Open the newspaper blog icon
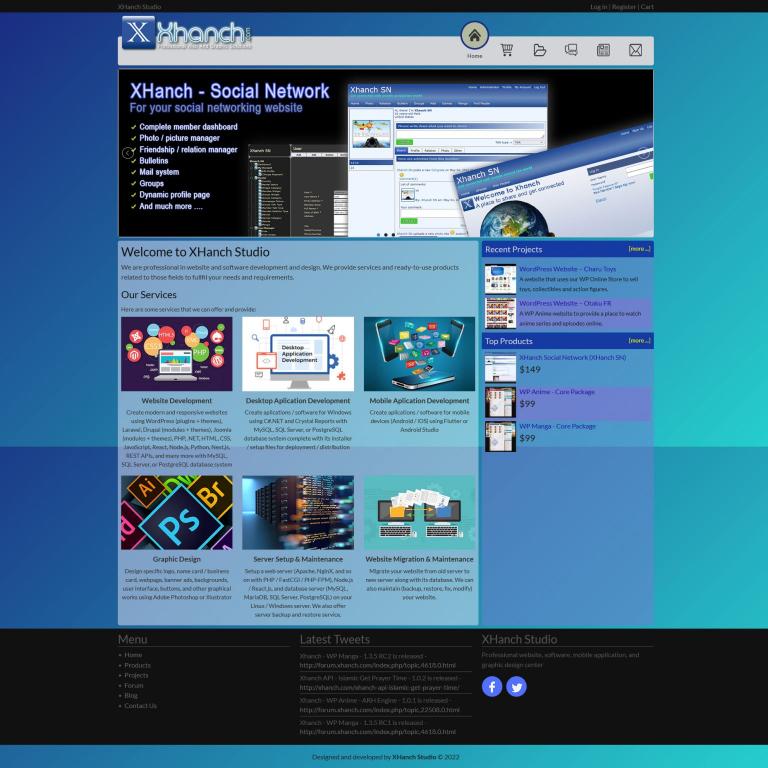 coord(603,50)
